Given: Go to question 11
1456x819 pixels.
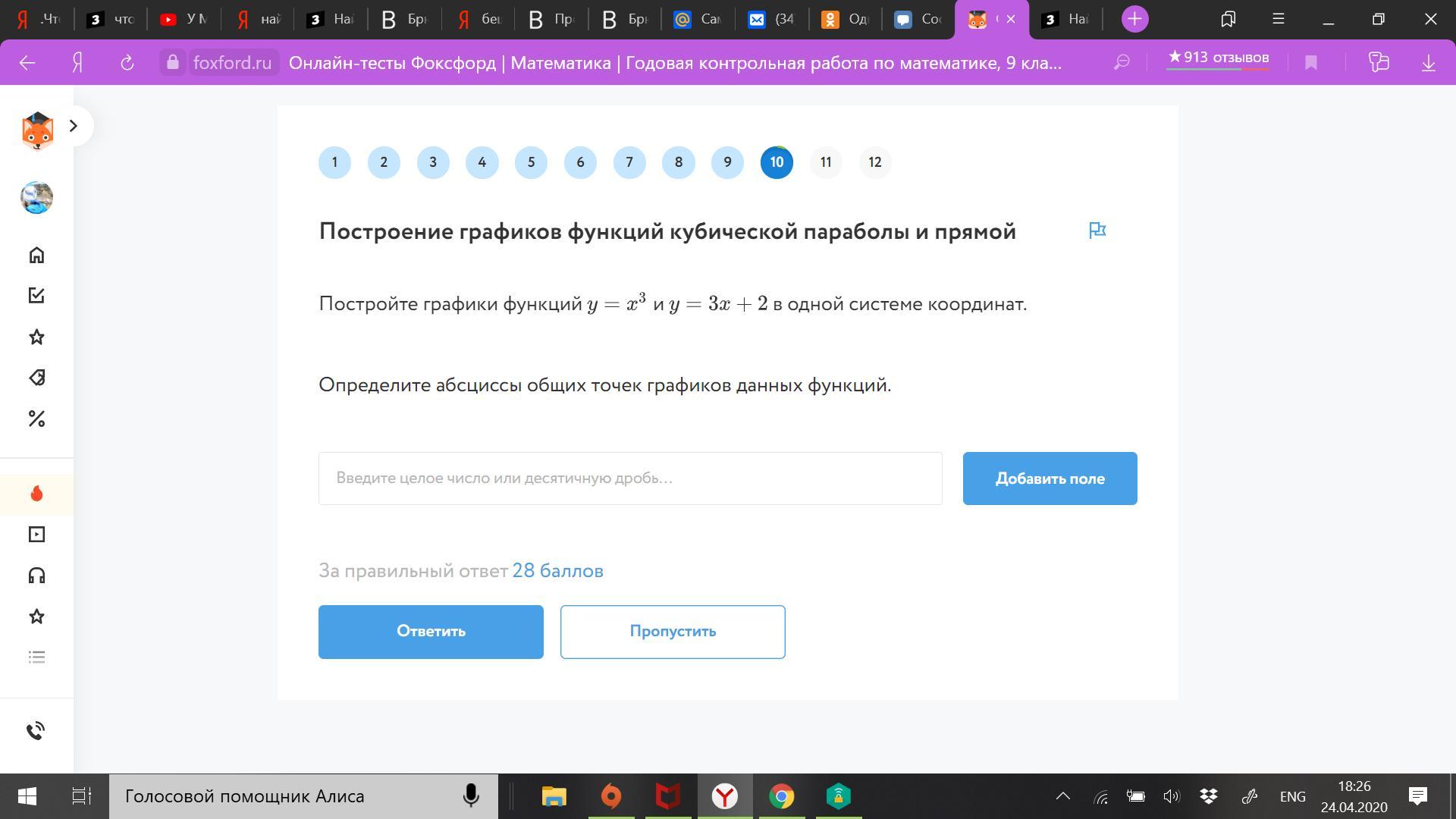Looking at the screenshot, I should [x=826, y=162].
